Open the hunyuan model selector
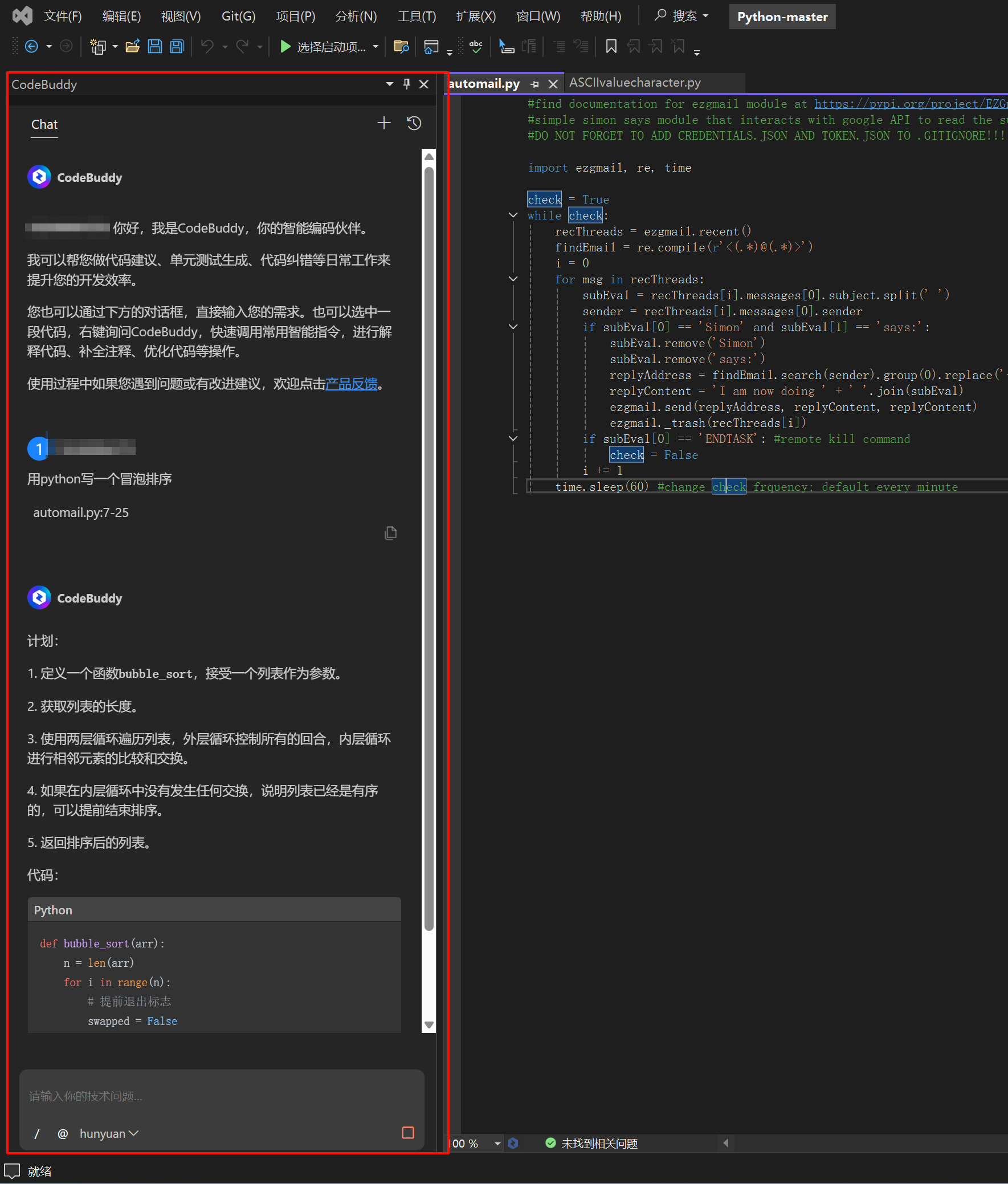Image resolution: width=1008 pixels, height=1184 pixels. click(x=108, y=1133)
